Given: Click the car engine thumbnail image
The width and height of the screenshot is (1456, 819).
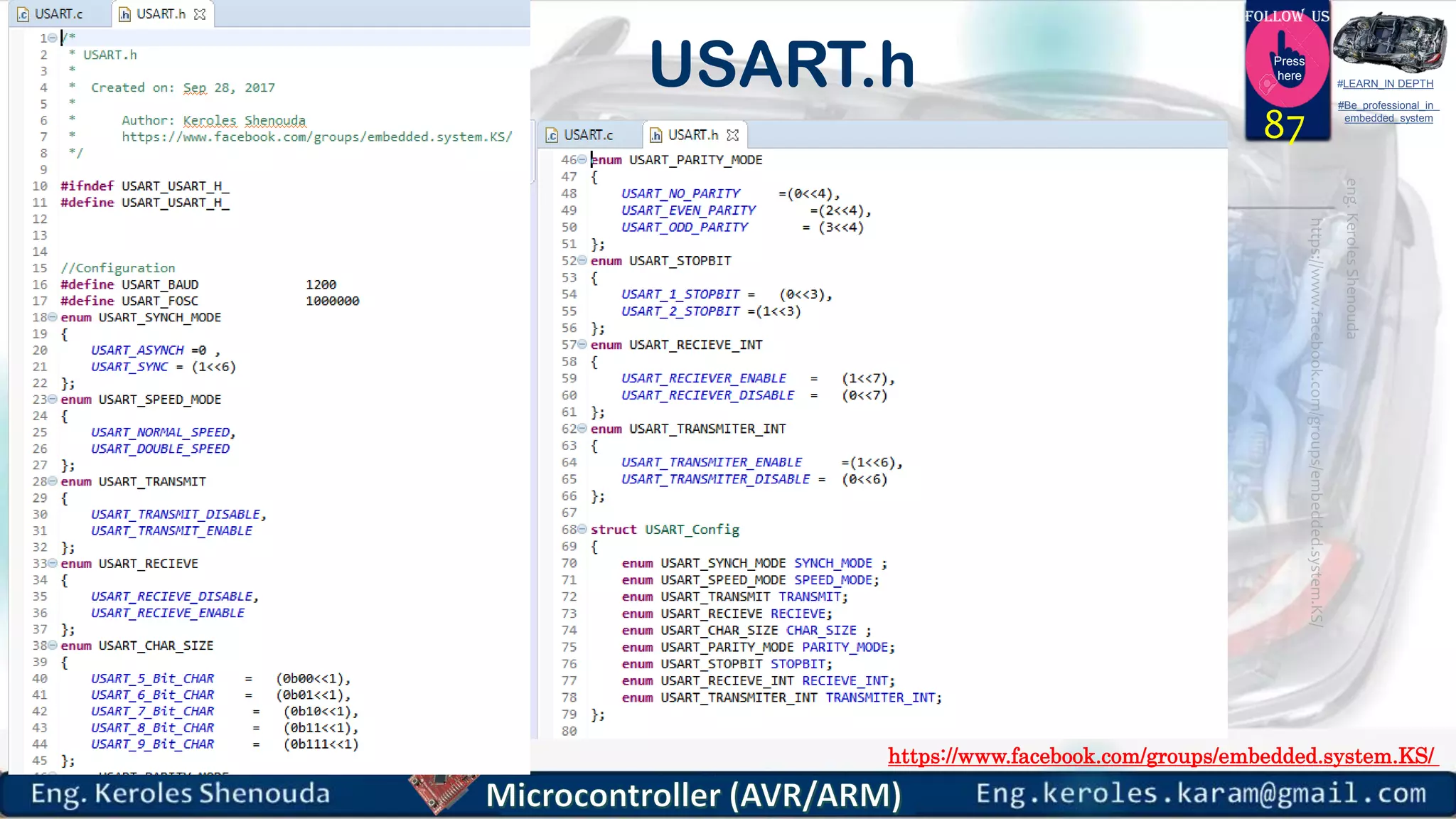Looking at the screenshot, I should pyautogui.click(x=1389, y=42).
